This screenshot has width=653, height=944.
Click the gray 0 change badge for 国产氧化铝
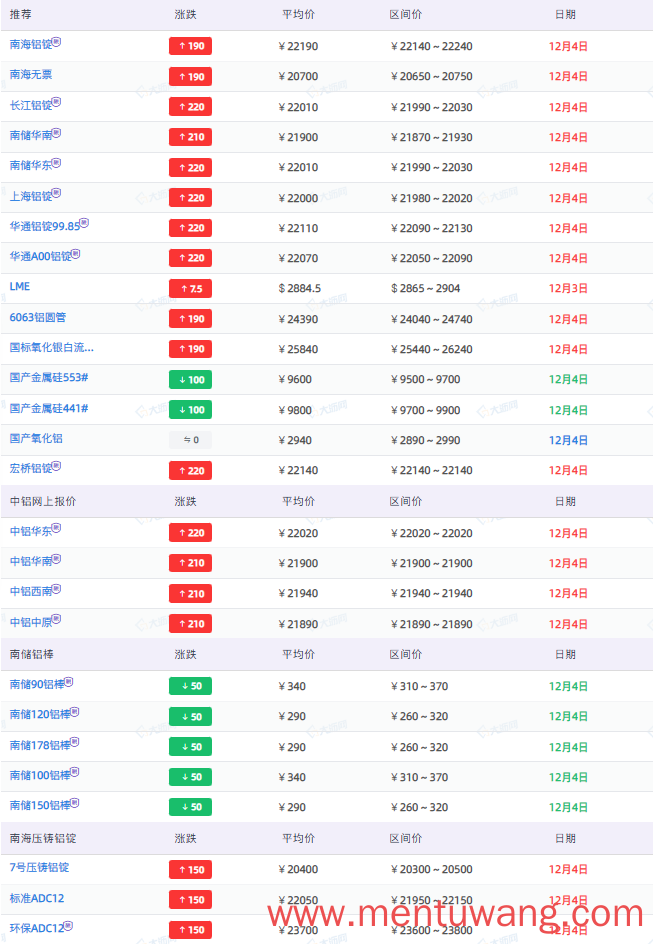(191, 440)
